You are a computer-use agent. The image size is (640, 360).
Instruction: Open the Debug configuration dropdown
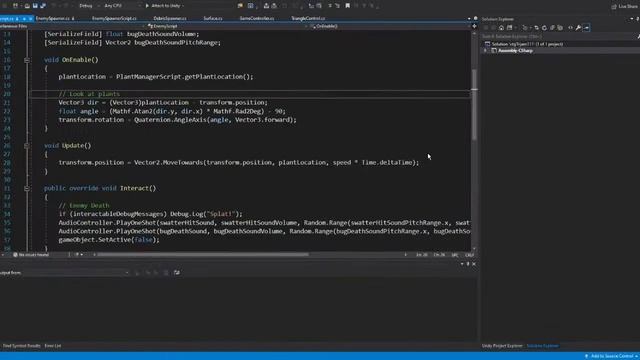pos(88,6)
